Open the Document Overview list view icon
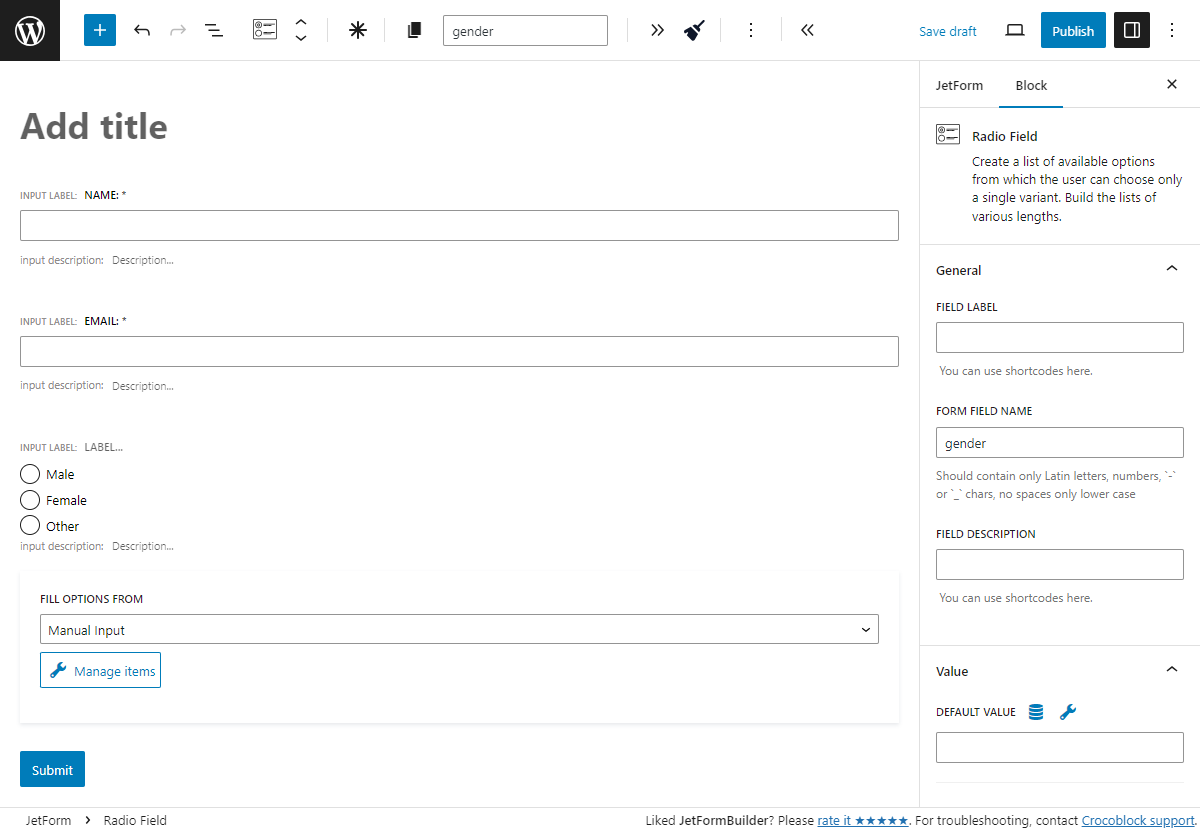Screen dimensions: 1200x832 [213, 30]
